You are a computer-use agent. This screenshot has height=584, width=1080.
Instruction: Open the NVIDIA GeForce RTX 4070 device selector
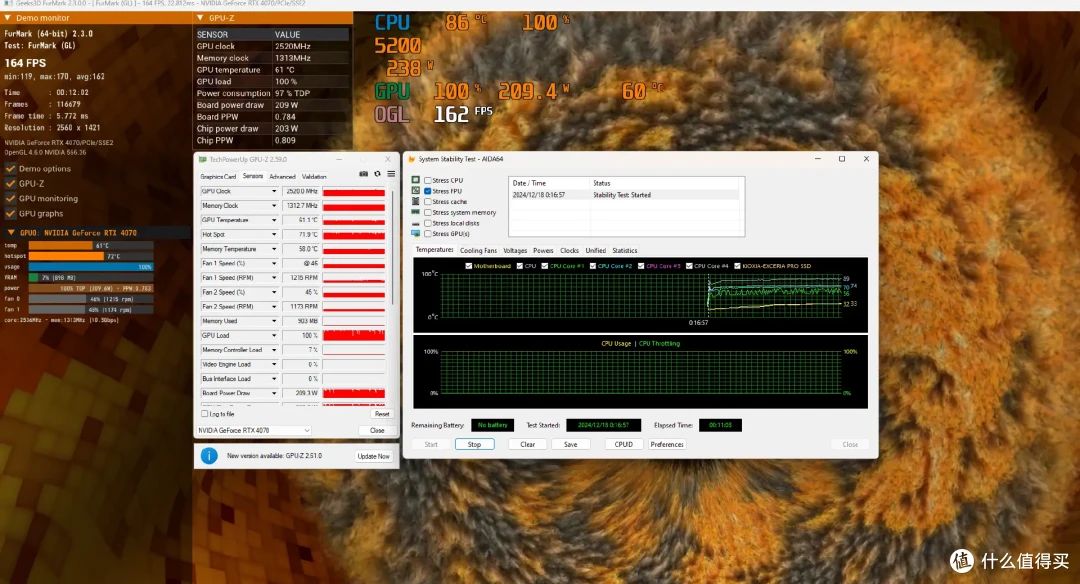[x=254, y=430]
